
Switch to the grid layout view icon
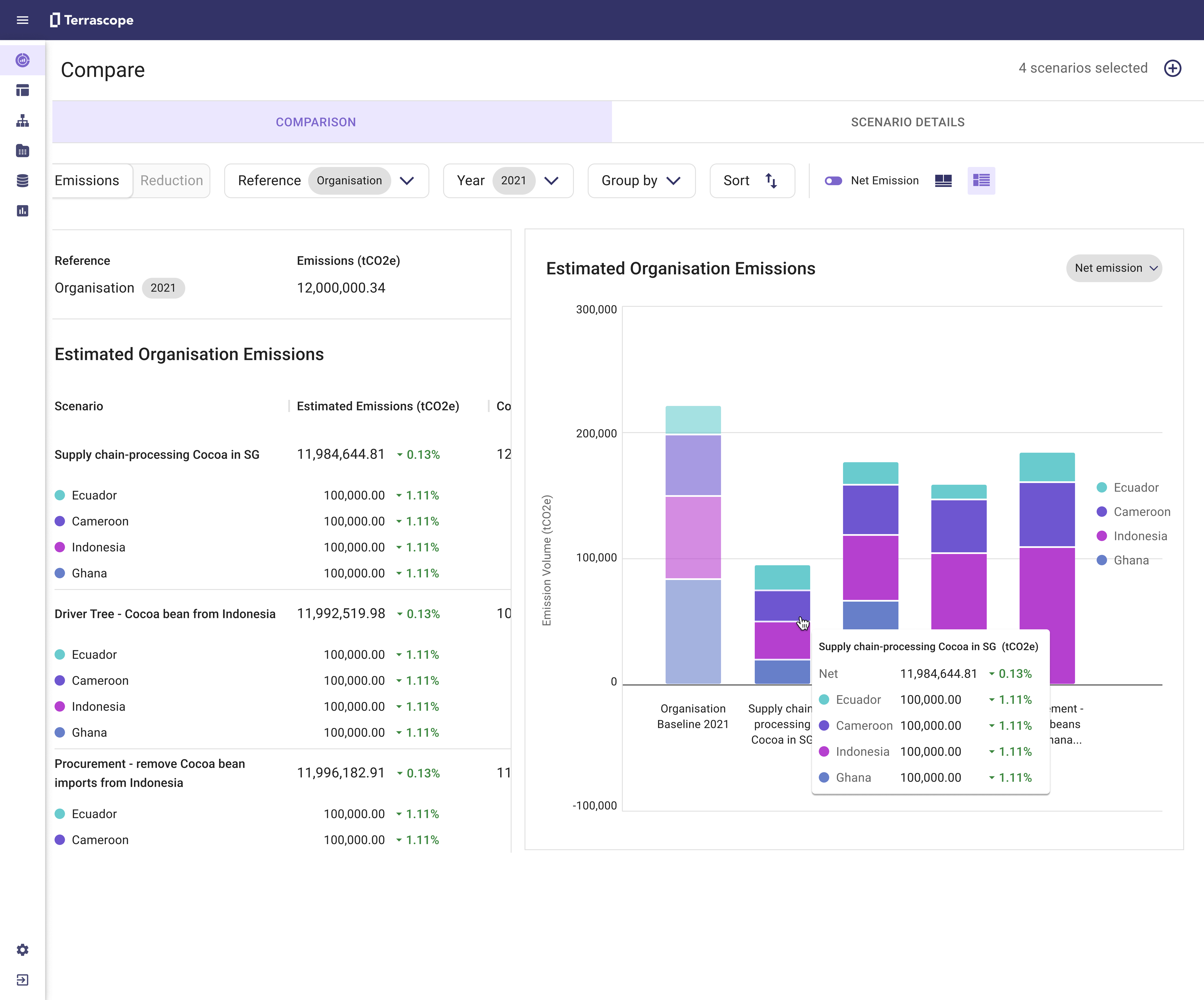tap(943, 181)
